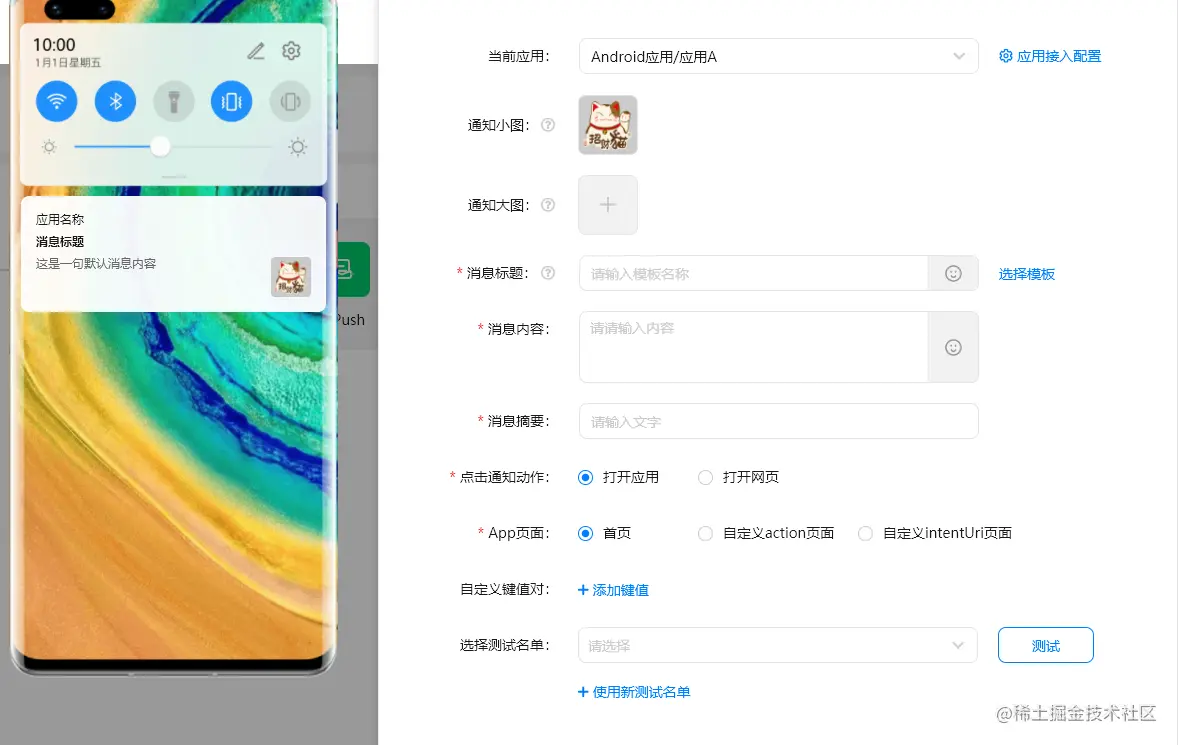Open the 选择测试名单 dropdown
The height and width of the screenshot is (745, 1178).
coord(778,645)
